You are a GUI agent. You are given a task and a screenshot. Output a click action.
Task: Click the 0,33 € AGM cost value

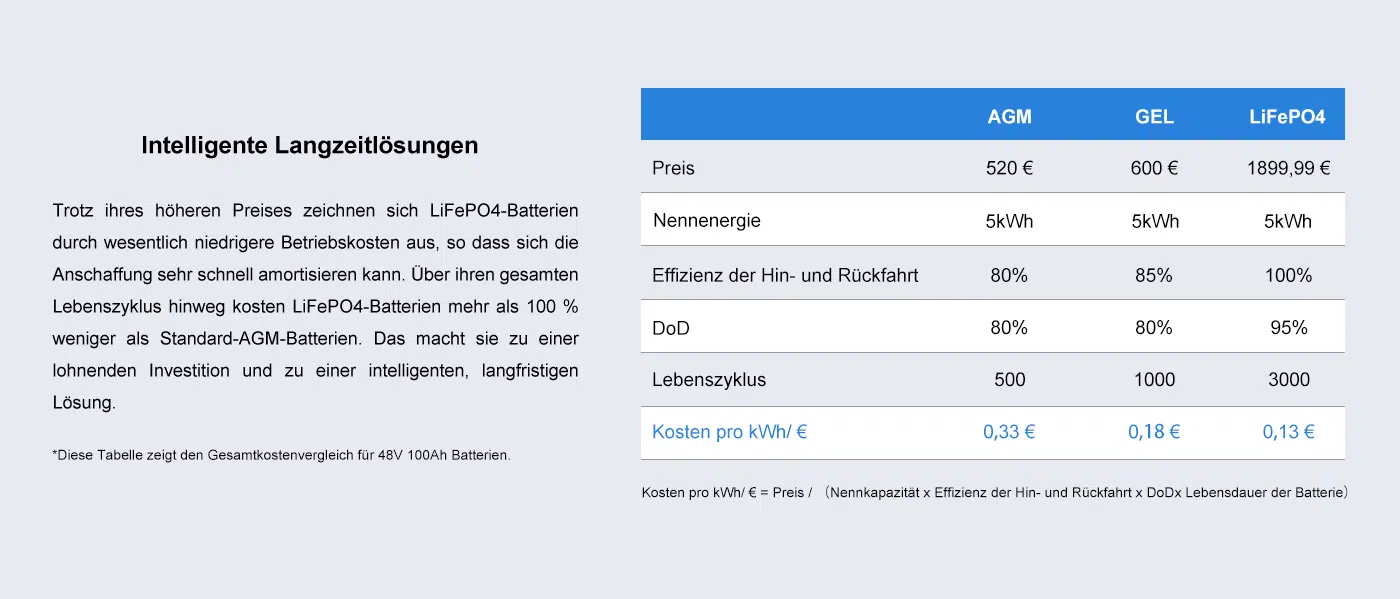[1009, 432]
